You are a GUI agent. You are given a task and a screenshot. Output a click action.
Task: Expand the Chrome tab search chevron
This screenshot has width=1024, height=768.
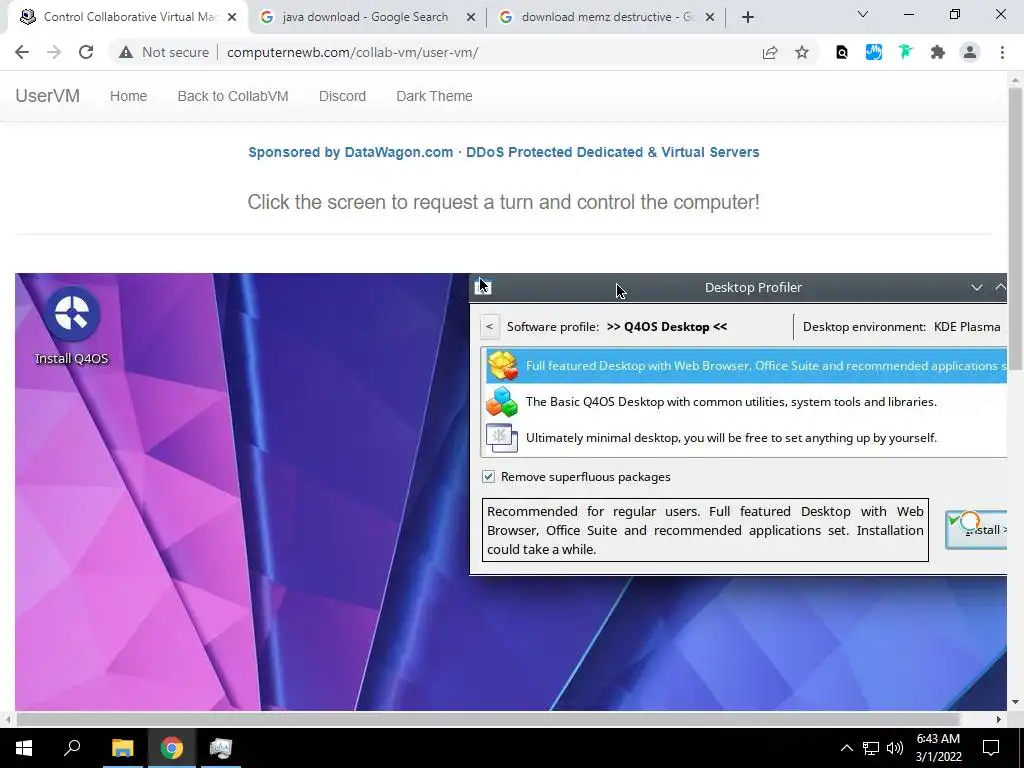[x=863, y=14]
